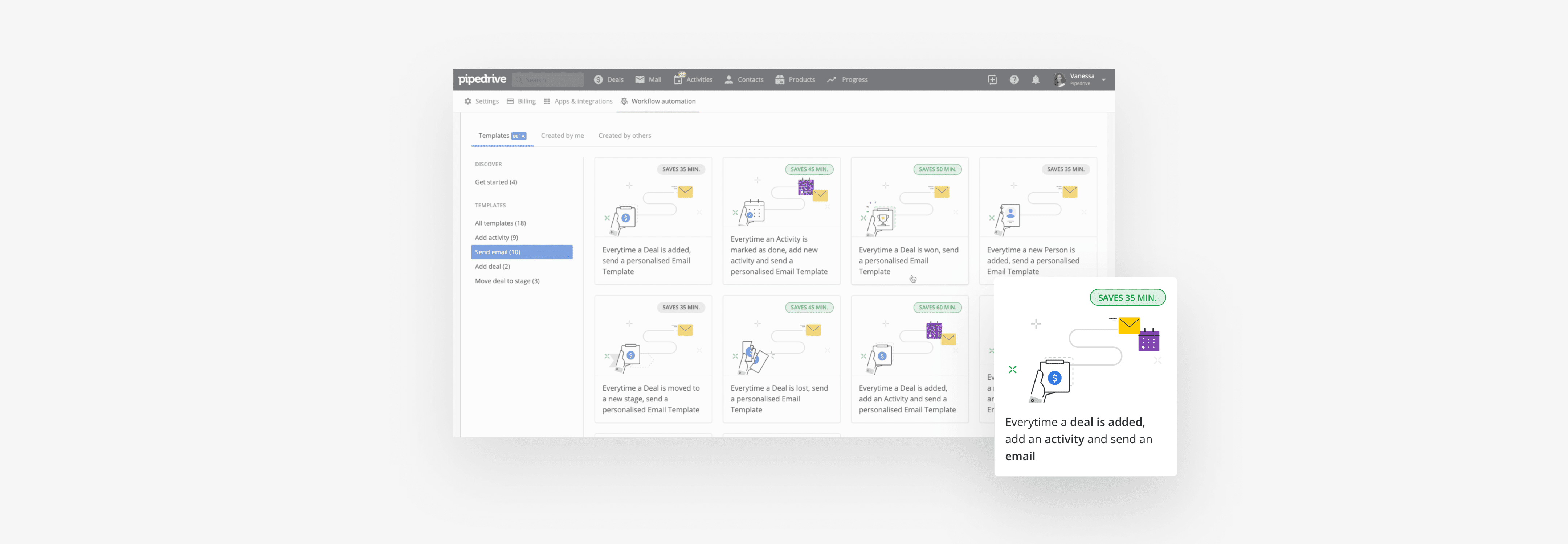
Task: Click the Pipedrive logo
Action: point(482,79)
